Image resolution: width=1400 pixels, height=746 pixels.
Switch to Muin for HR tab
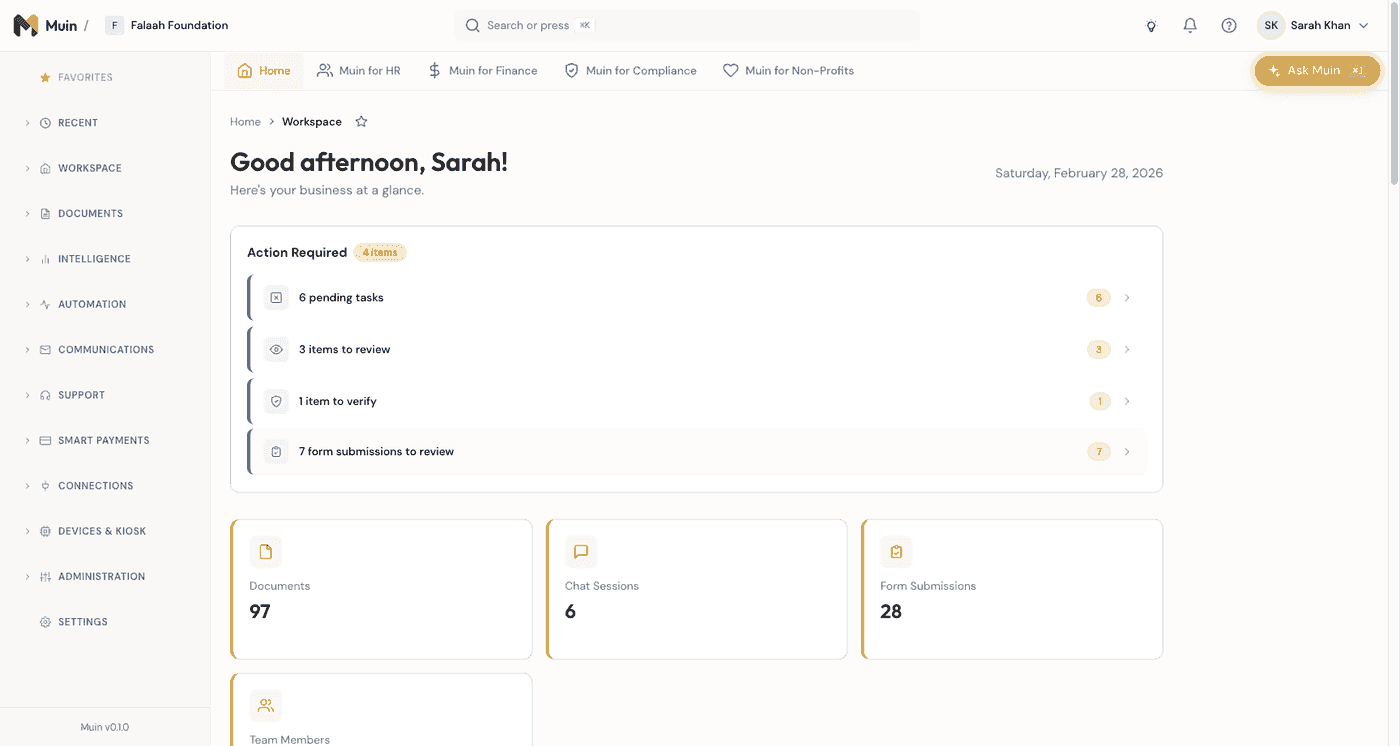pos(359,71)
